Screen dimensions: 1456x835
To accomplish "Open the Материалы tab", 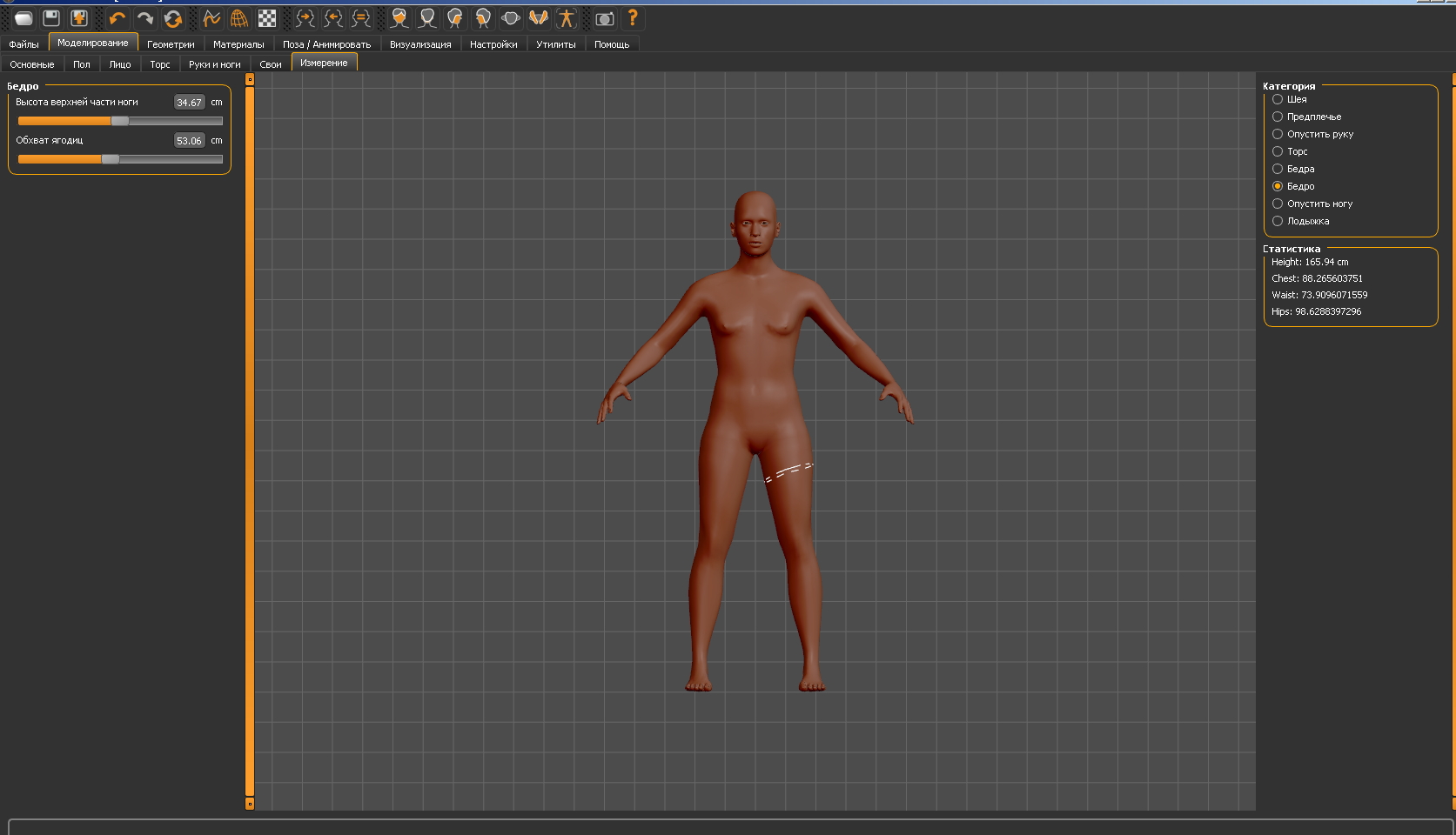I will click(238, 44).
